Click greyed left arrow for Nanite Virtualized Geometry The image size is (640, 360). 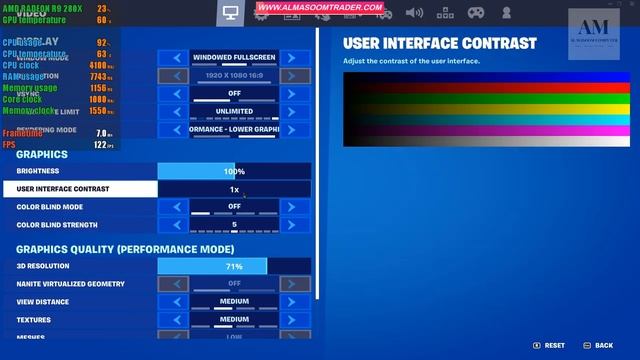coord(173,284)
